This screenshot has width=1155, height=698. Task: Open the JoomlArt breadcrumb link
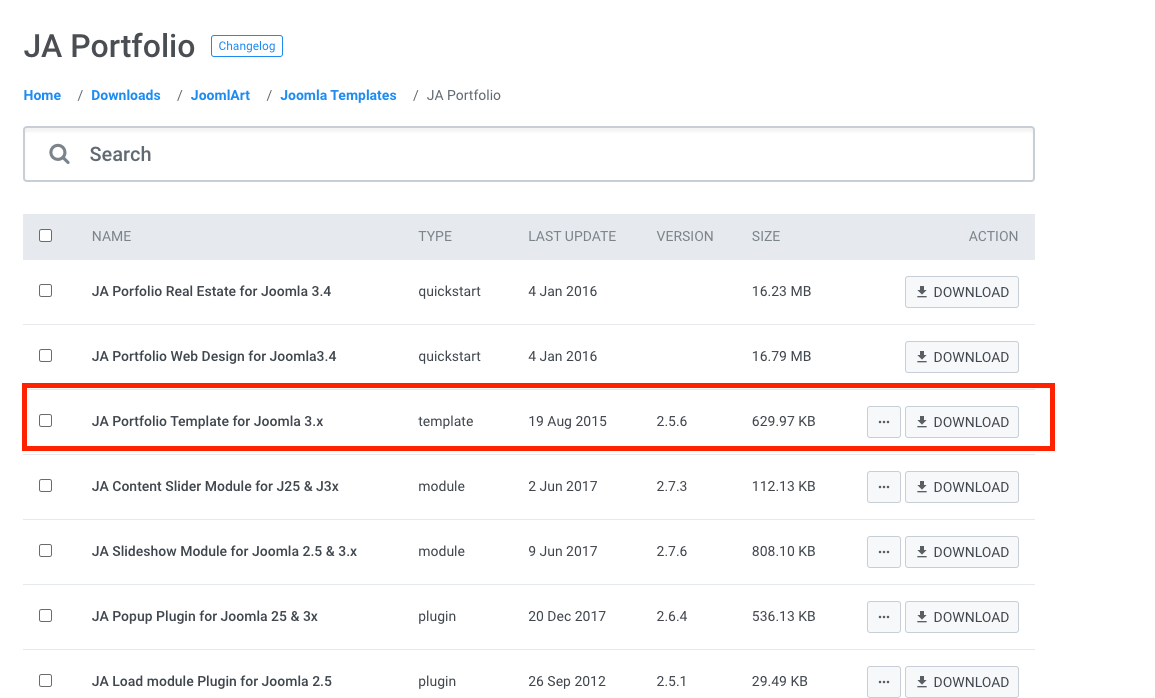tap(220, 95)
